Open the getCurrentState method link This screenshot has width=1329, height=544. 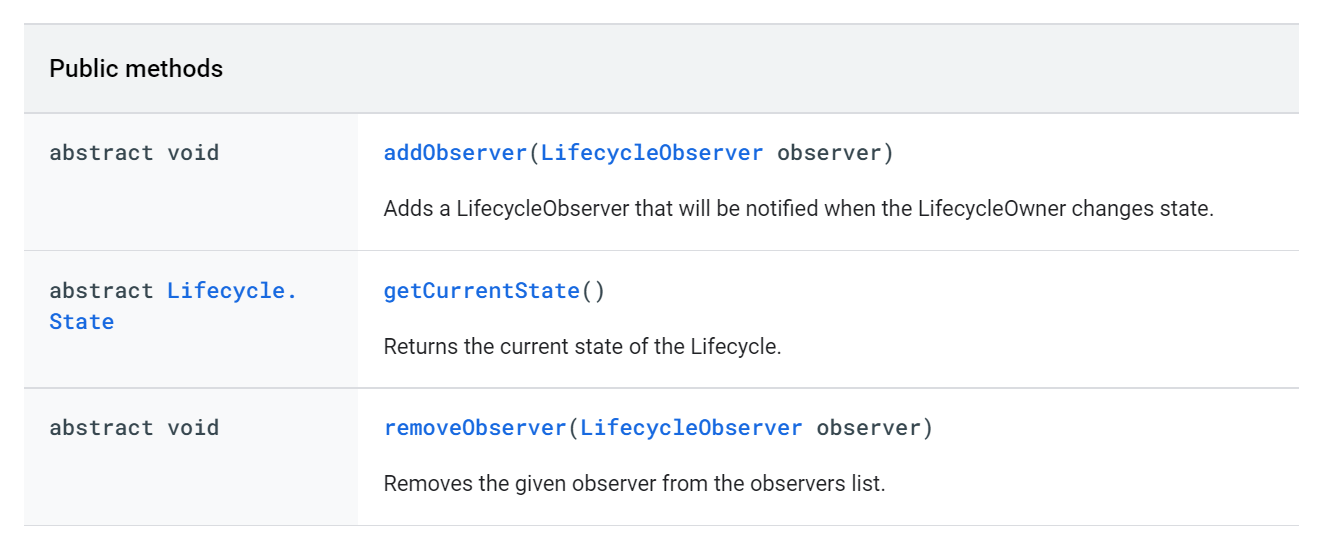pyautogui.click(x=482, y=291)
